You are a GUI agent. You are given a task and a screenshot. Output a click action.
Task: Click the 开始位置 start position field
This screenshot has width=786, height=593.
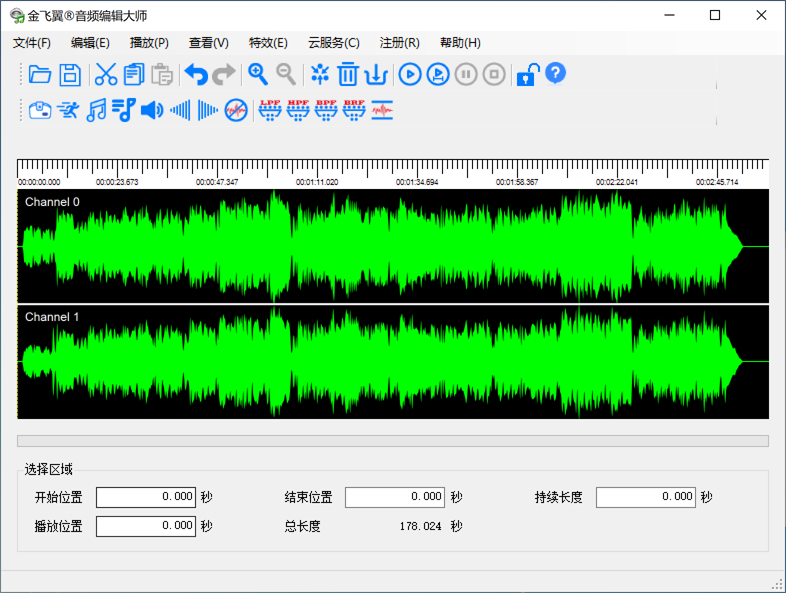click(x=146, y=497)
